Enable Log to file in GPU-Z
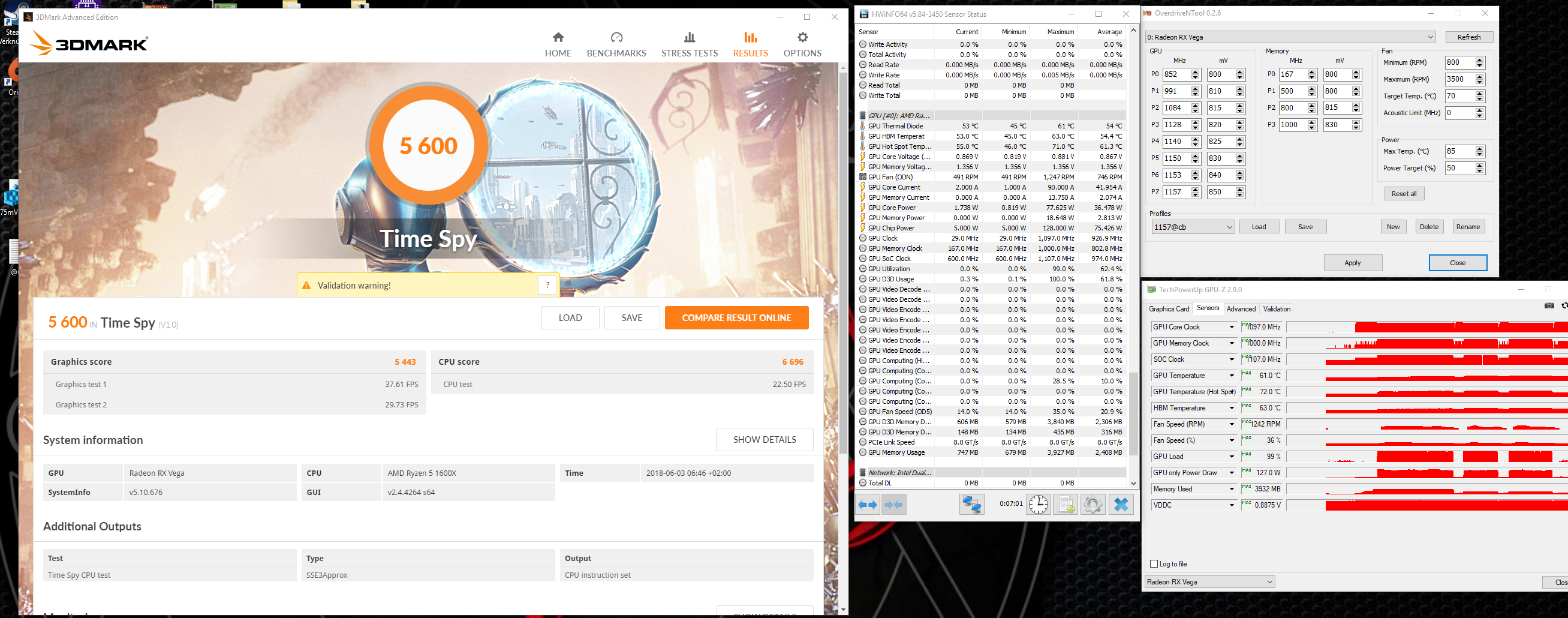The height and width of the screenshot is (618, 1568). tap(1154, 564)
